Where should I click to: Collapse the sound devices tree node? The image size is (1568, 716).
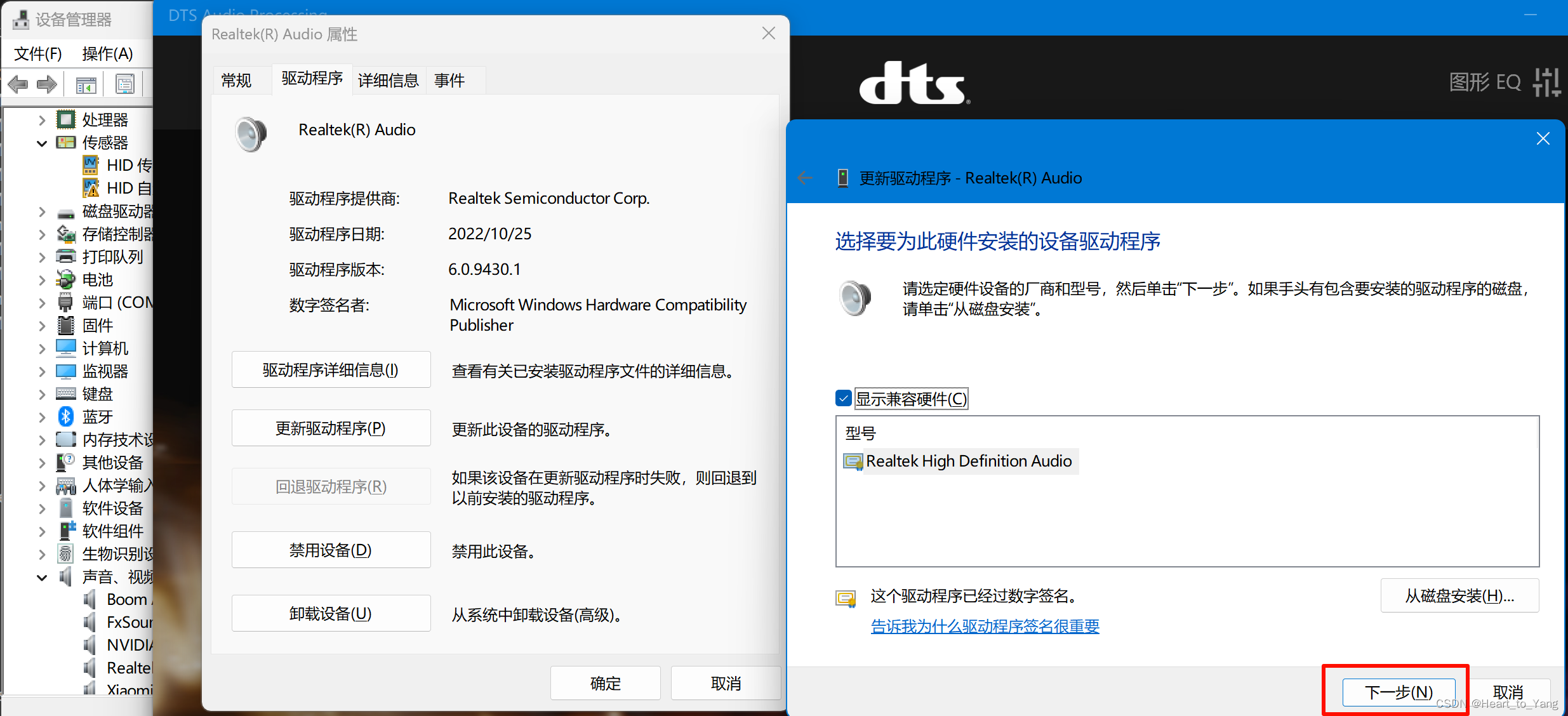[42, 577]
